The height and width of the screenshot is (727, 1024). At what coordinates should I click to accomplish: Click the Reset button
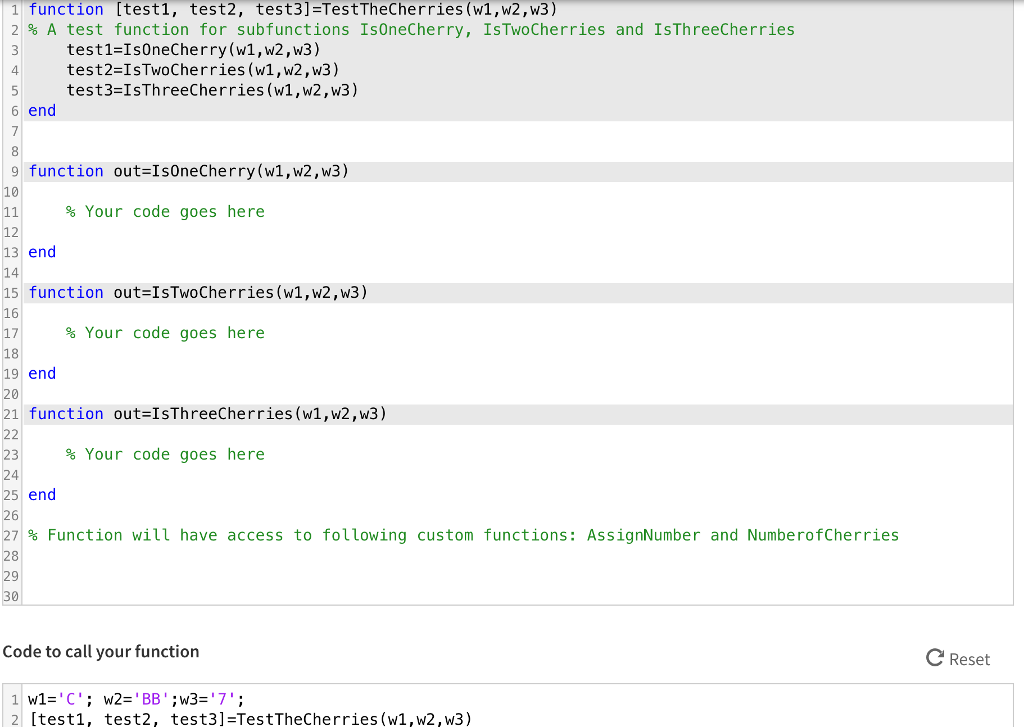click(958, 658)
